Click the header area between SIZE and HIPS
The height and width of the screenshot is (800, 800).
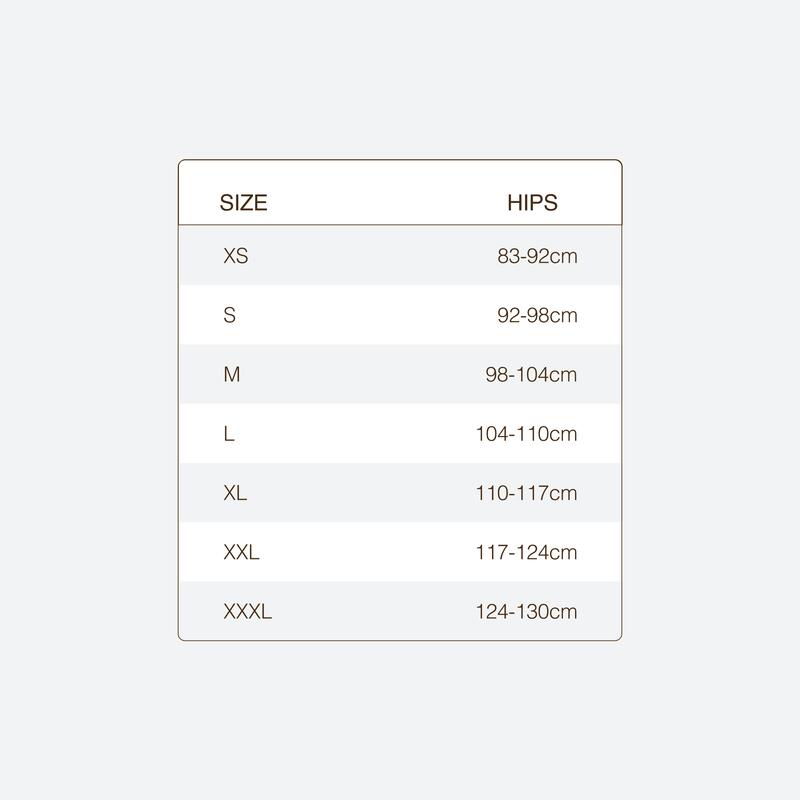[388, 203]
